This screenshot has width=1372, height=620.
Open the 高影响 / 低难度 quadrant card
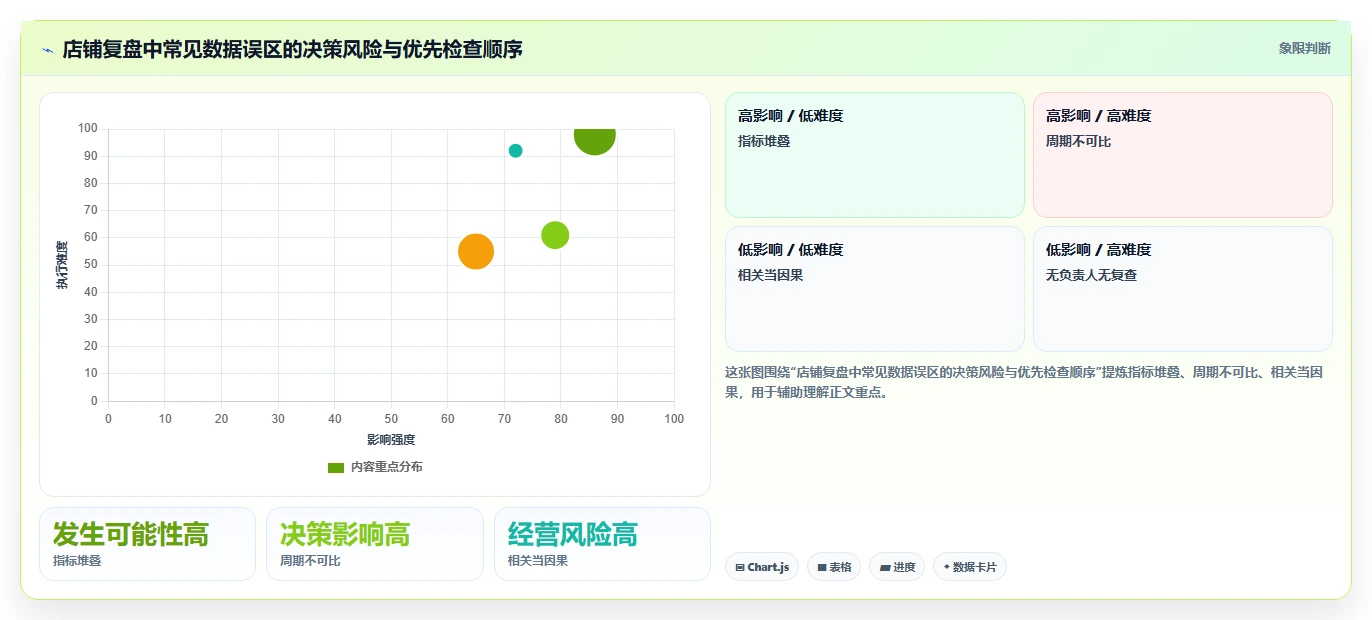(875, 155)
